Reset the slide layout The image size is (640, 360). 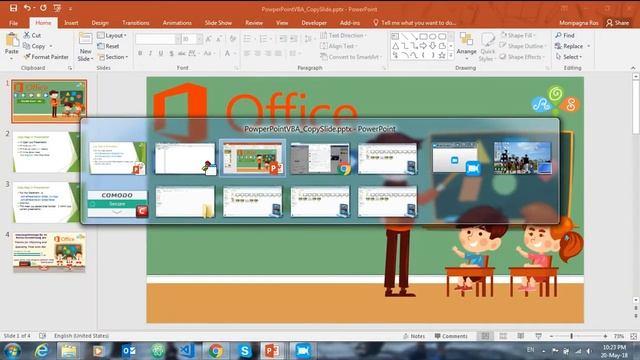click(x=108, y=46)
